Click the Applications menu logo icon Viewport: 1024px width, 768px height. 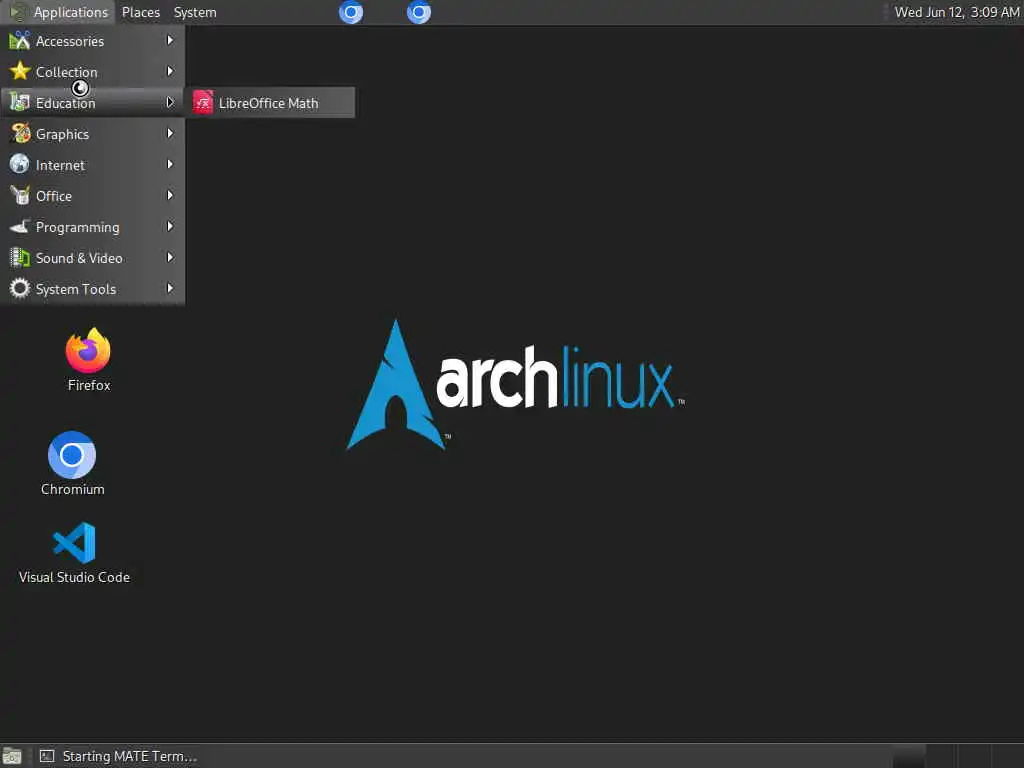(18, 12)
